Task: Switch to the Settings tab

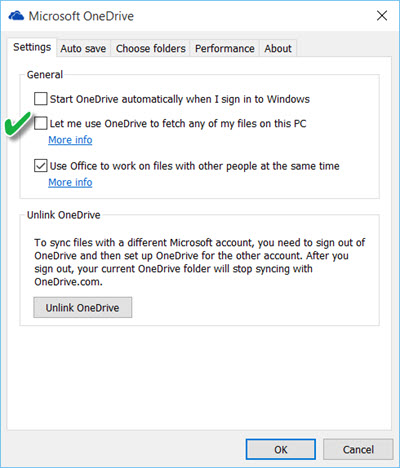Action: 32,47
